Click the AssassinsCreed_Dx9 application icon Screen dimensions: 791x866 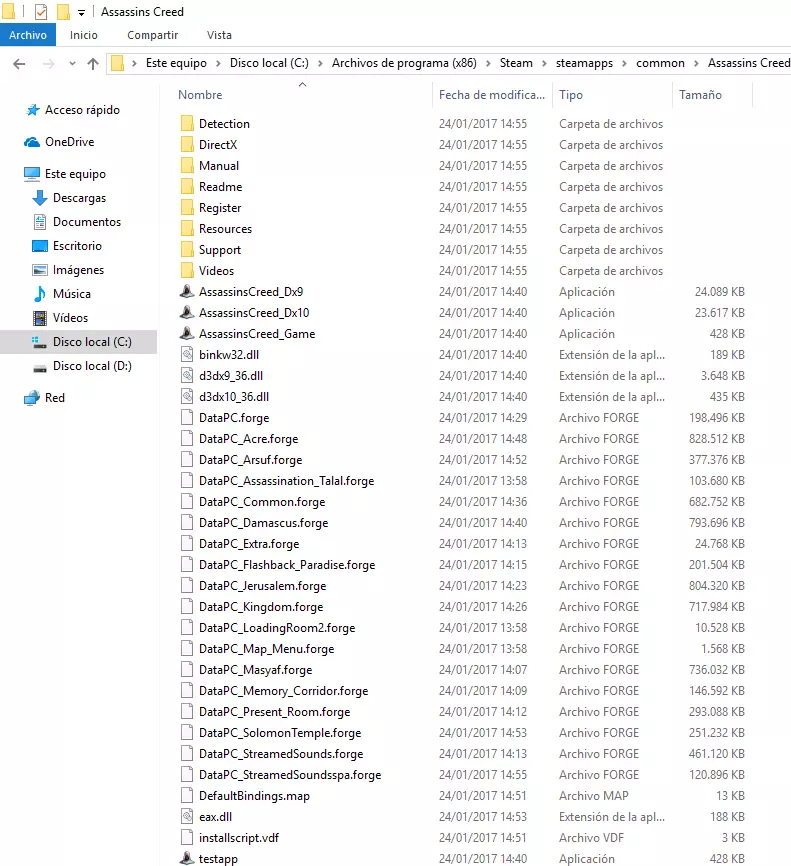click(x=187, y=291)
